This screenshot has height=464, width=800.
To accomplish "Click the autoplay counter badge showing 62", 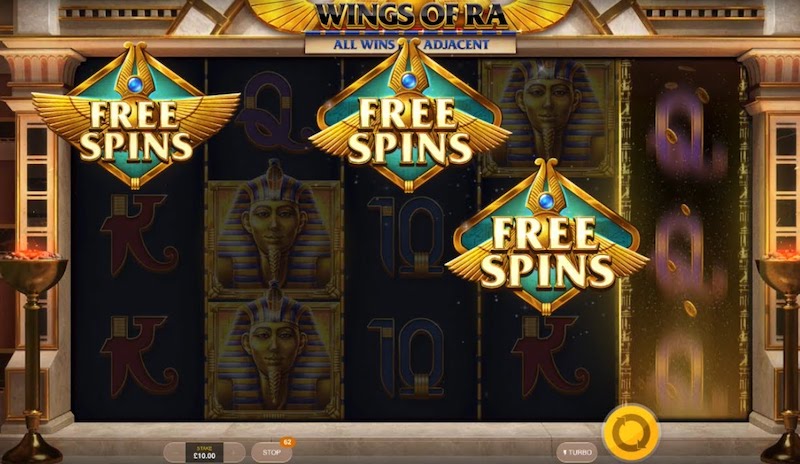I will 287,442.
